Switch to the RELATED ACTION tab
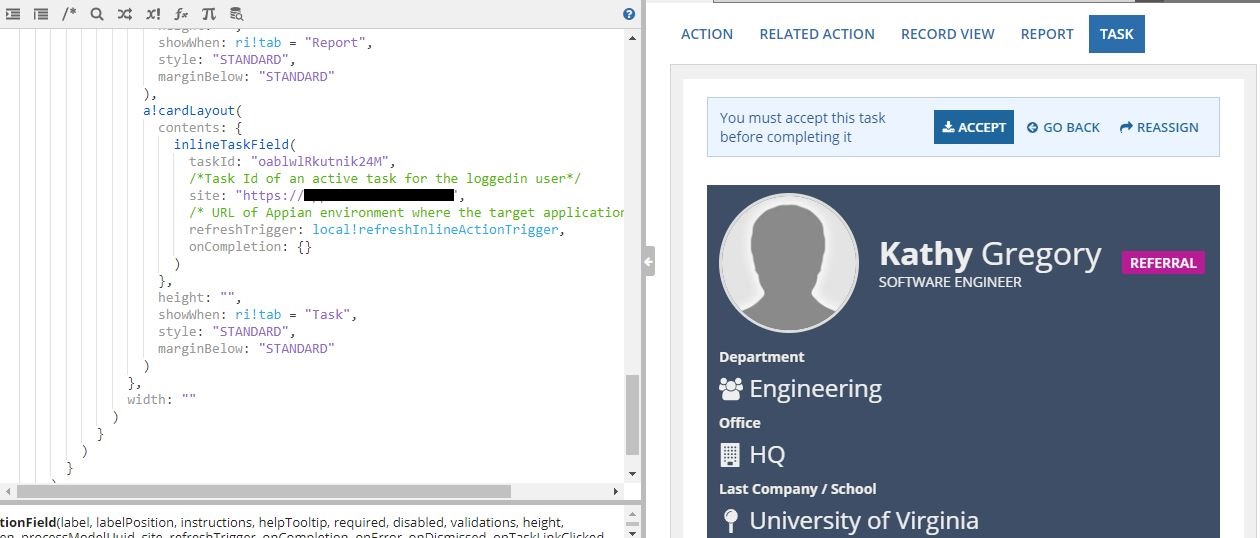 click(817, 34)
